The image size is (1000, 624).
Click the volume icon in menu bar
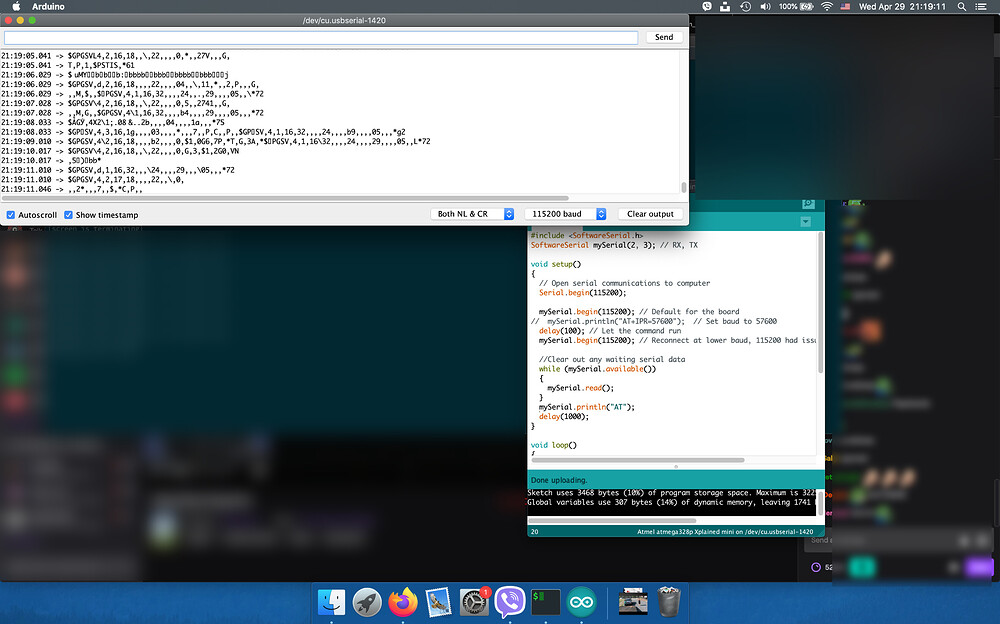point(765,6)
